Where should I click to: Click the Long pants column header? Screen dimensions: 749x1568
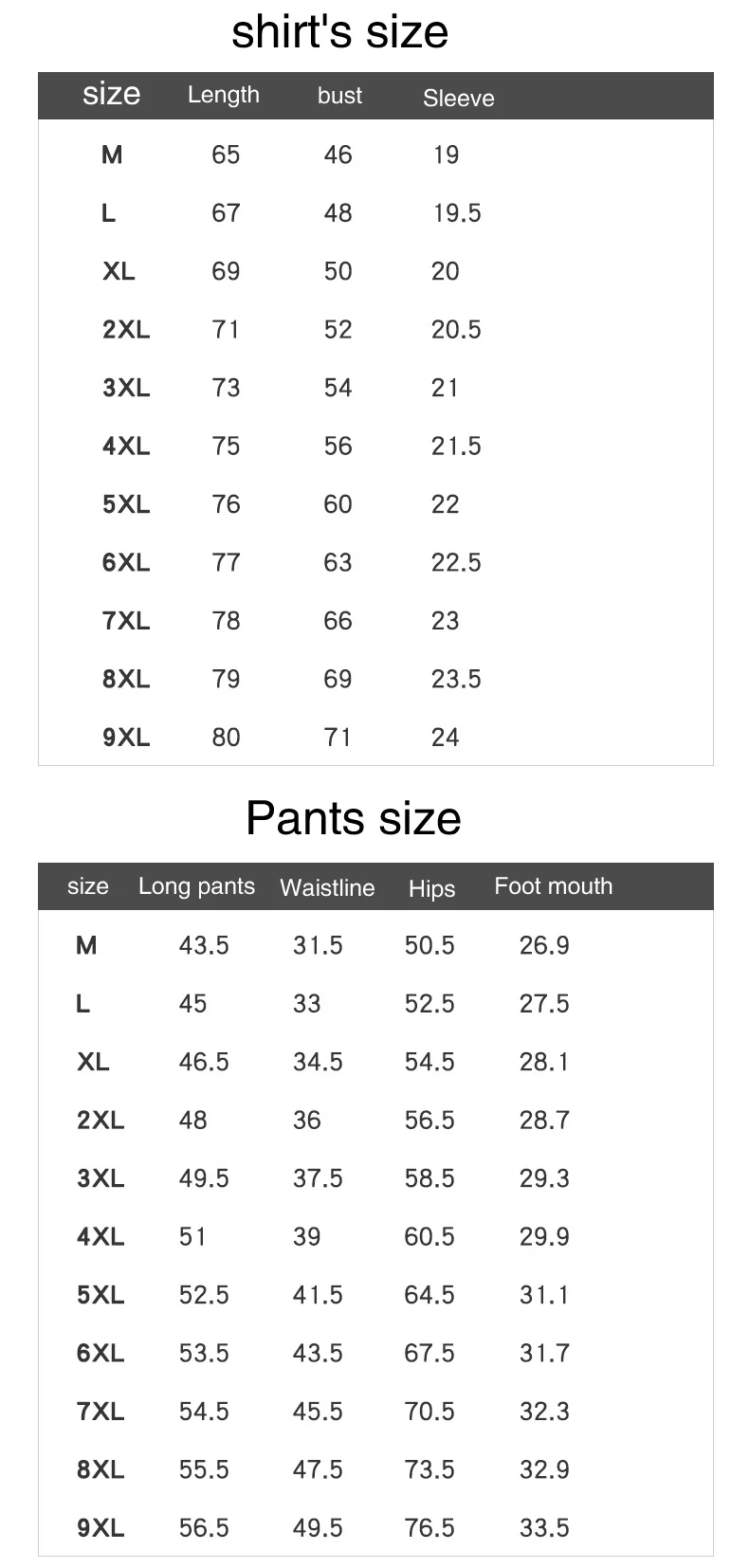coord(196,886)
